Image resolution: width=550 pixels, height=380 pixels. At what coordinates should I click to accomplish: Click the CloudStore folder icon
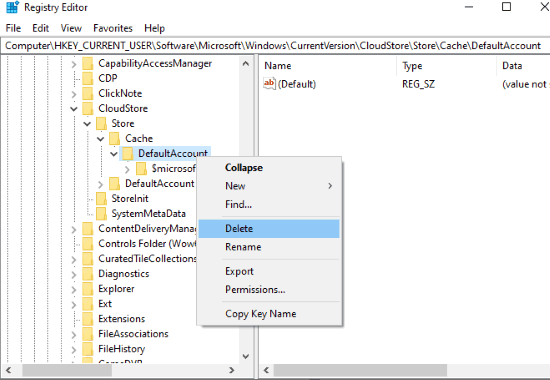88,109
